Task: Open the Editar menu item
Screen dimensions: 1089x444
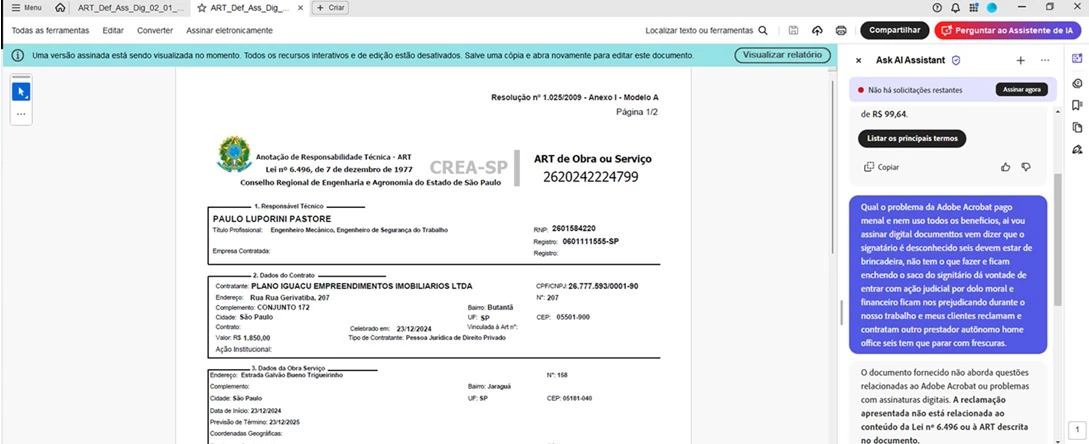Action: (x=113, y=31)
